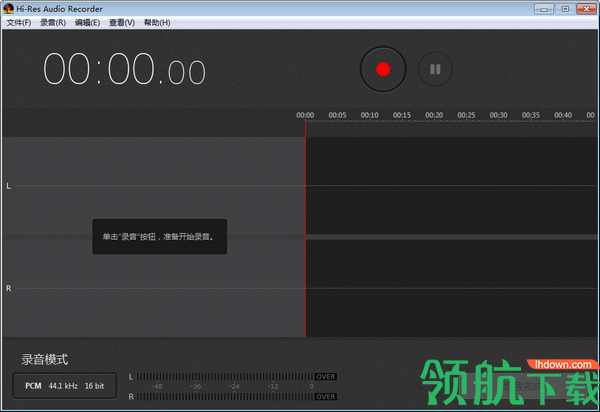Open the 录音(R) menu
Viewport: 600px width, 412px height.
53,23
